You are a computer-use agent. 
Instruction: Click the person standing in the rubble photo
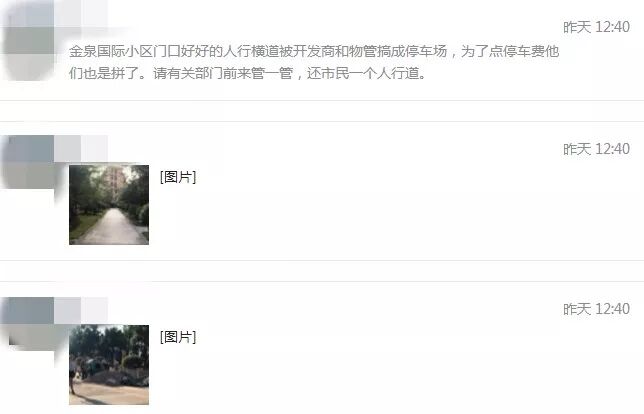[x=73, y=377]
